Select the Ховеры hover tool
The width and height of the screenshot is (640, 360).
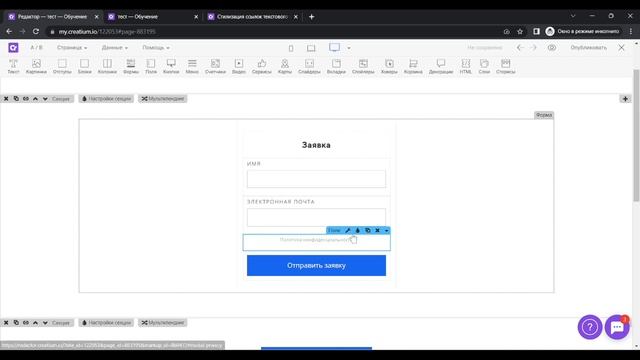pyautogui.click(x=389, y=66)
